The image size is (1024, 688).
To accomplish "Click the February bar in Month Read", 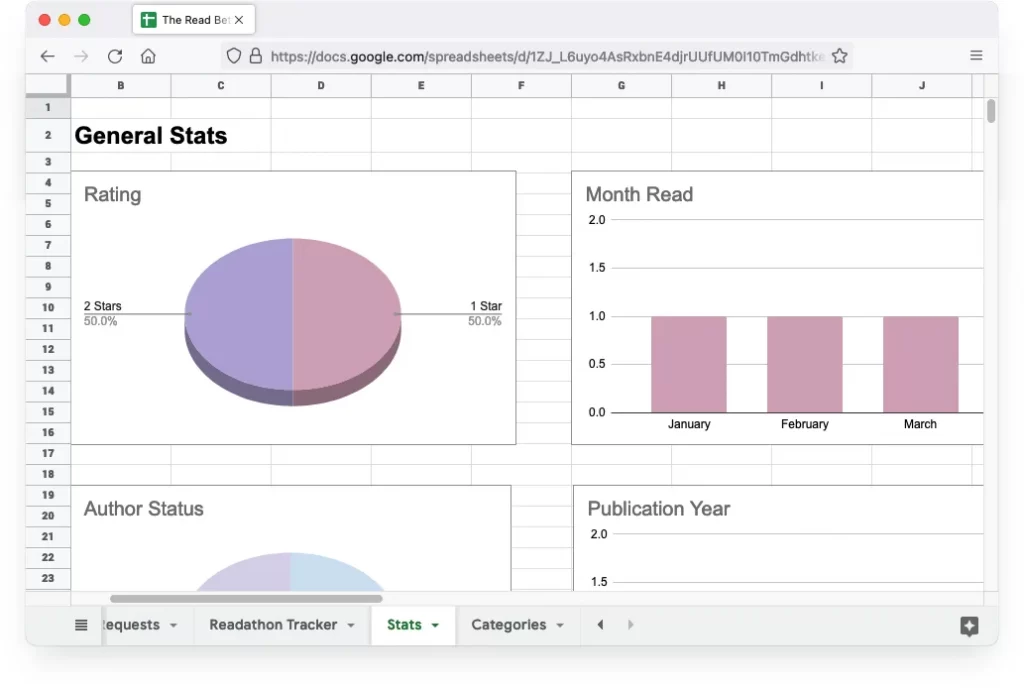I will 805,364.
